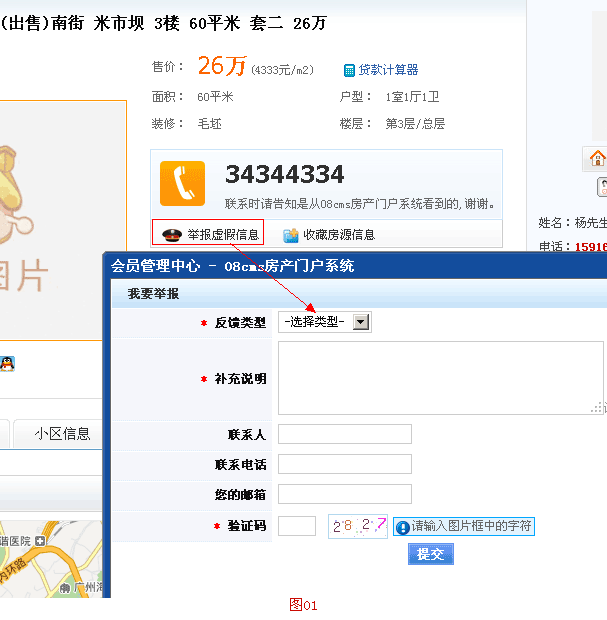This screenshot has width=607, height=620.
Task: Focus the 补充说明 text area
Action: click(440, 377)
